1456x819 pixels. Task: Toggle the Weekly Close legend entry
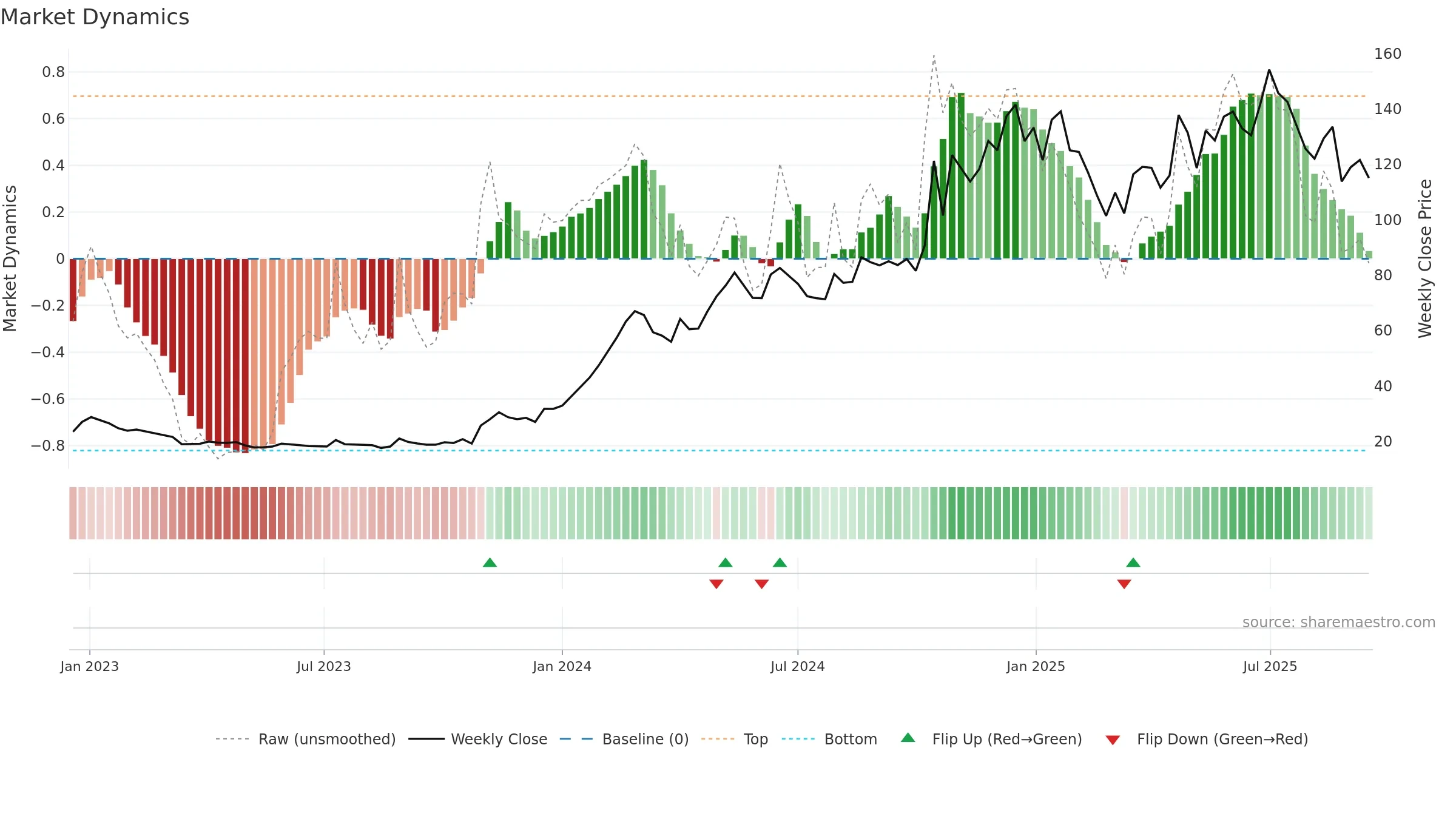coord(477,739)
